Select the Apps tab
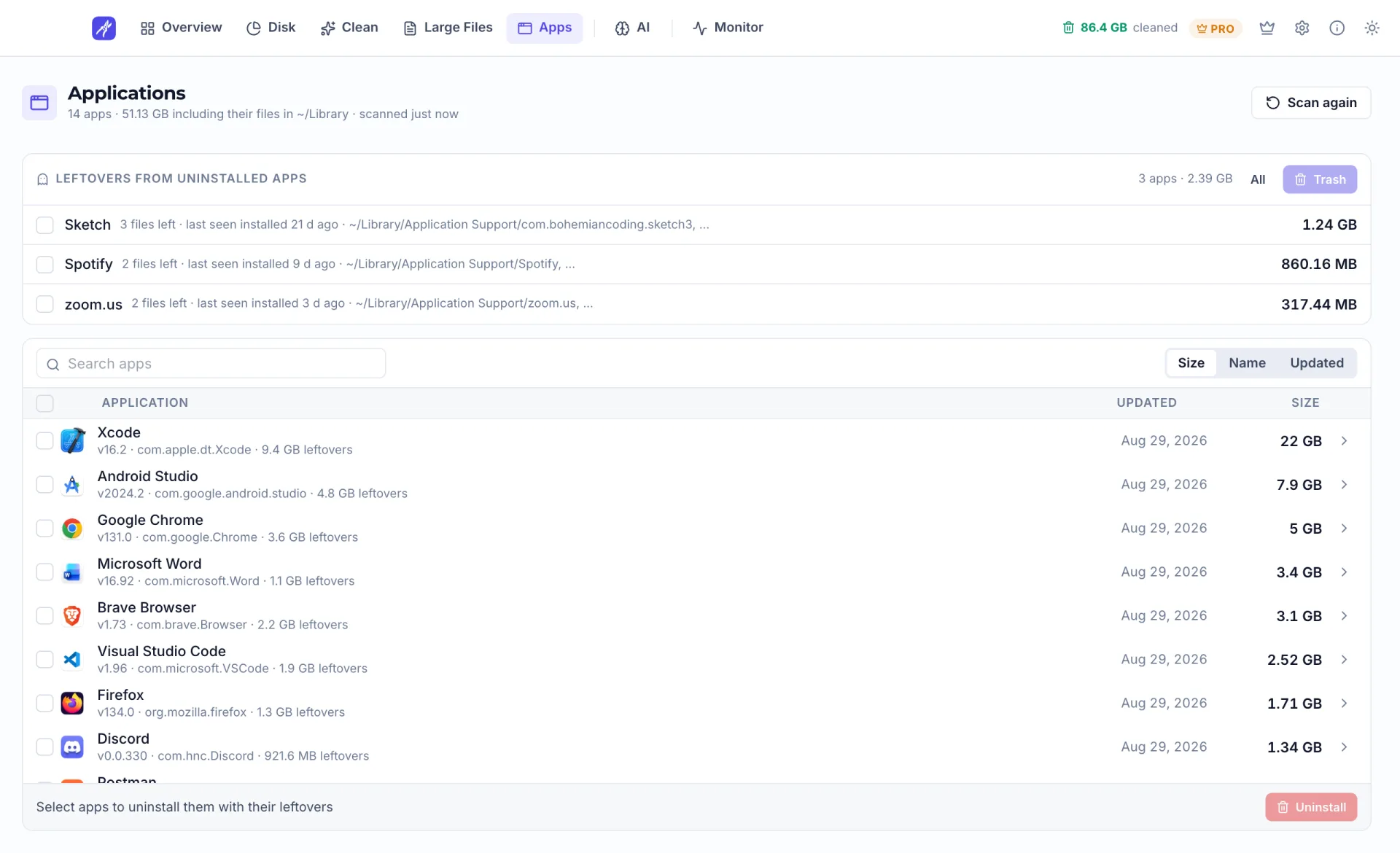The height and width of the screenshot is (853, 1400). click(x=545, y=28)
